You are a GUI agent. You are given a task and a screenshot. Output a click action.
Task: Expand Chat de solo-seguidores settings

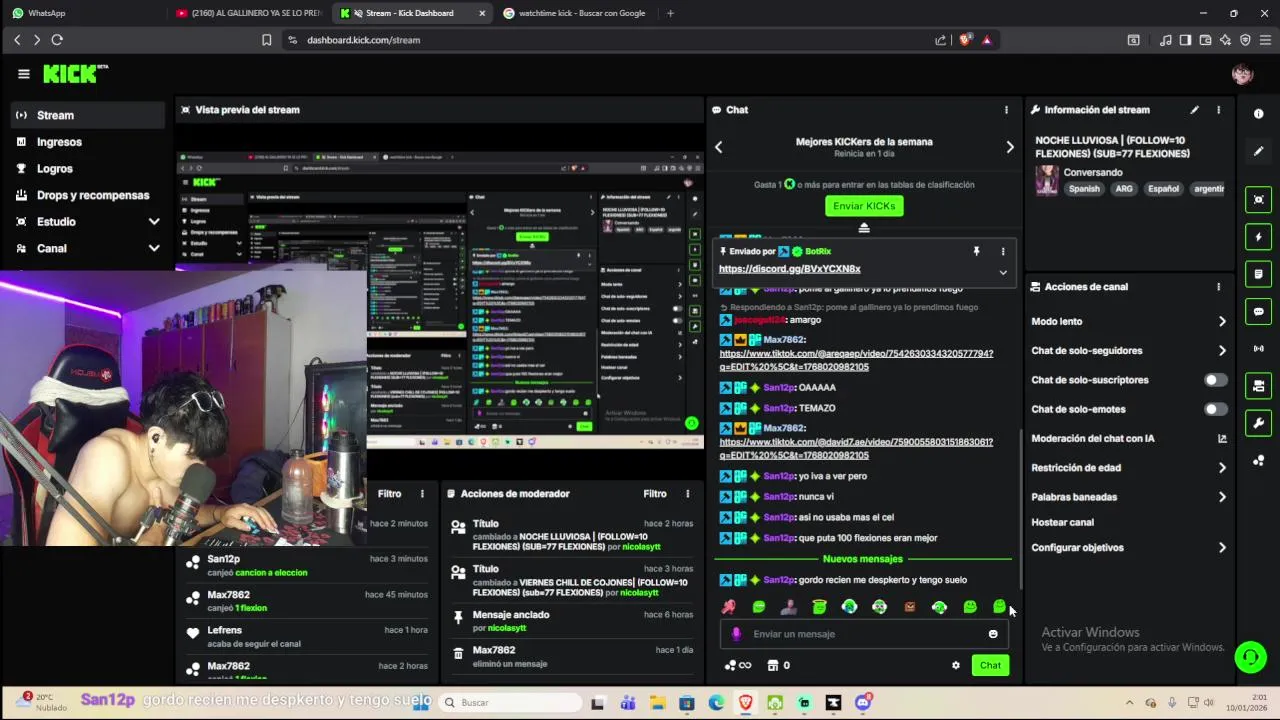[x=1128, y=351]
